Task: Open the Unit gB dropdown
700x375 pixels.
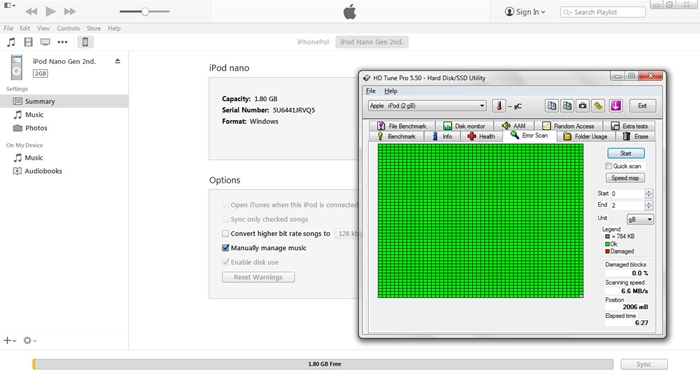Action: pos(640,219)
